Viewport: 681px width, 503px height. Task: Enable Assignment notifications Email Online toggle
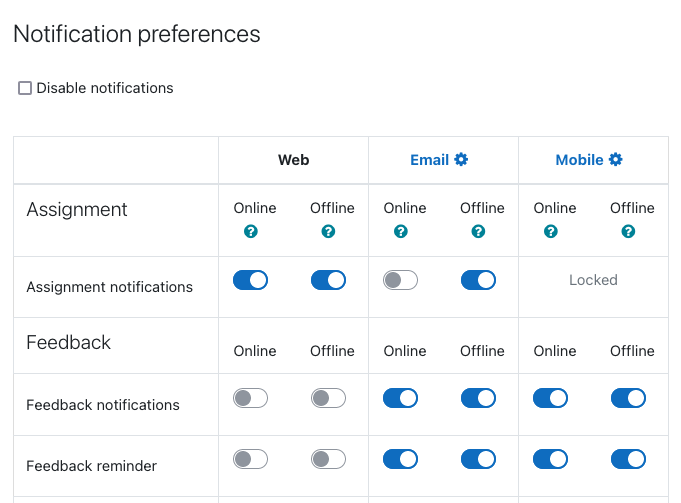pos(400,280)
